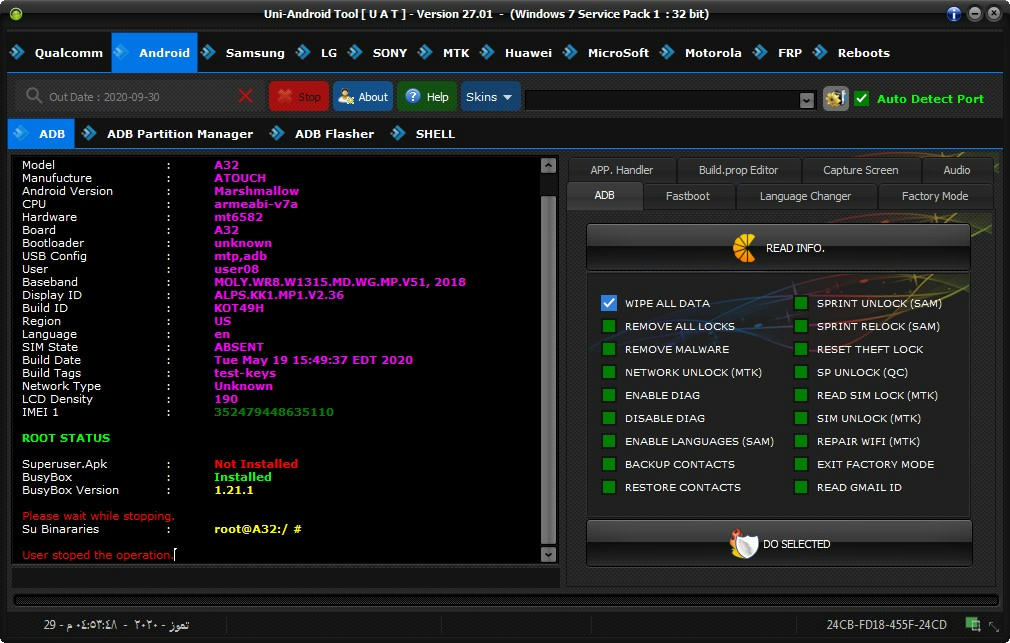This screenshot has width=1010, height=643.
Task: Enable Remove All Locks checkbox
Action: [x=609, y=326]
